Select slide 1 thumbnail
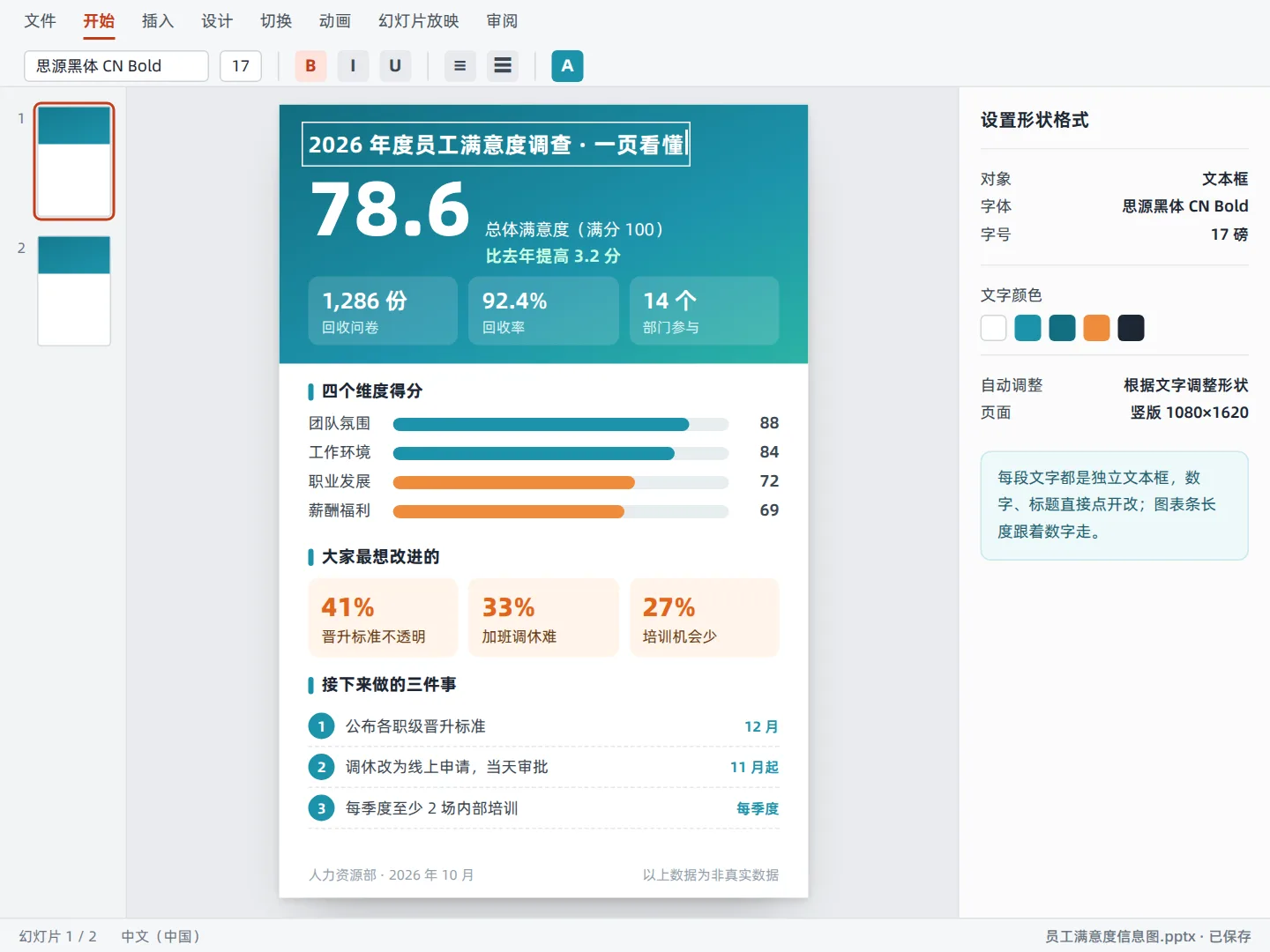 click(x=74, y=161)
